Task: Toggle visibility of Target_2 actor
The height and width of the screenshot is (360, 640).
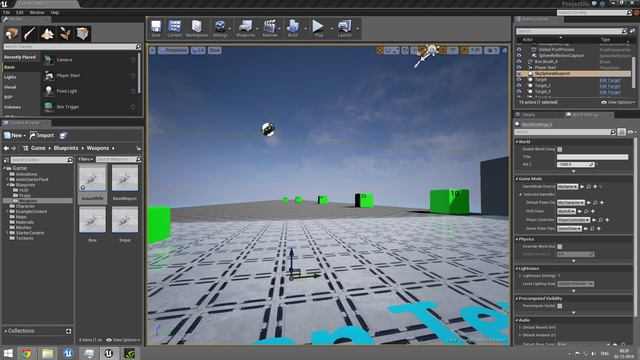Action: [x=519, y=86]
